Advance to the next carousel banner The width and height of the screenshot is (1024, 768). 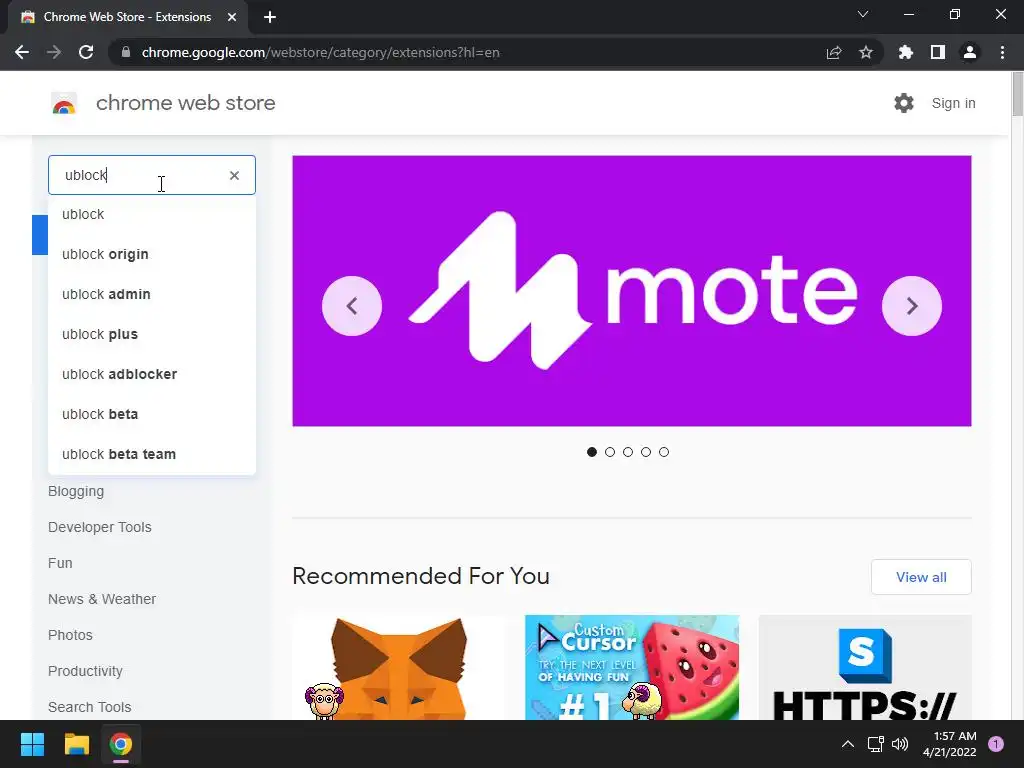tap(912, 306)
